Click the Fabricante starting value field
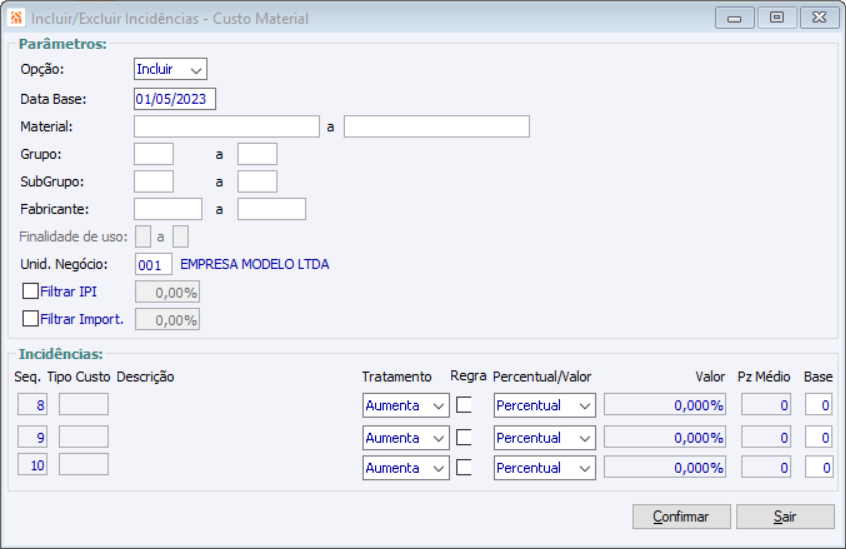This screenshot has width=846, height=549. click(168, 209)
